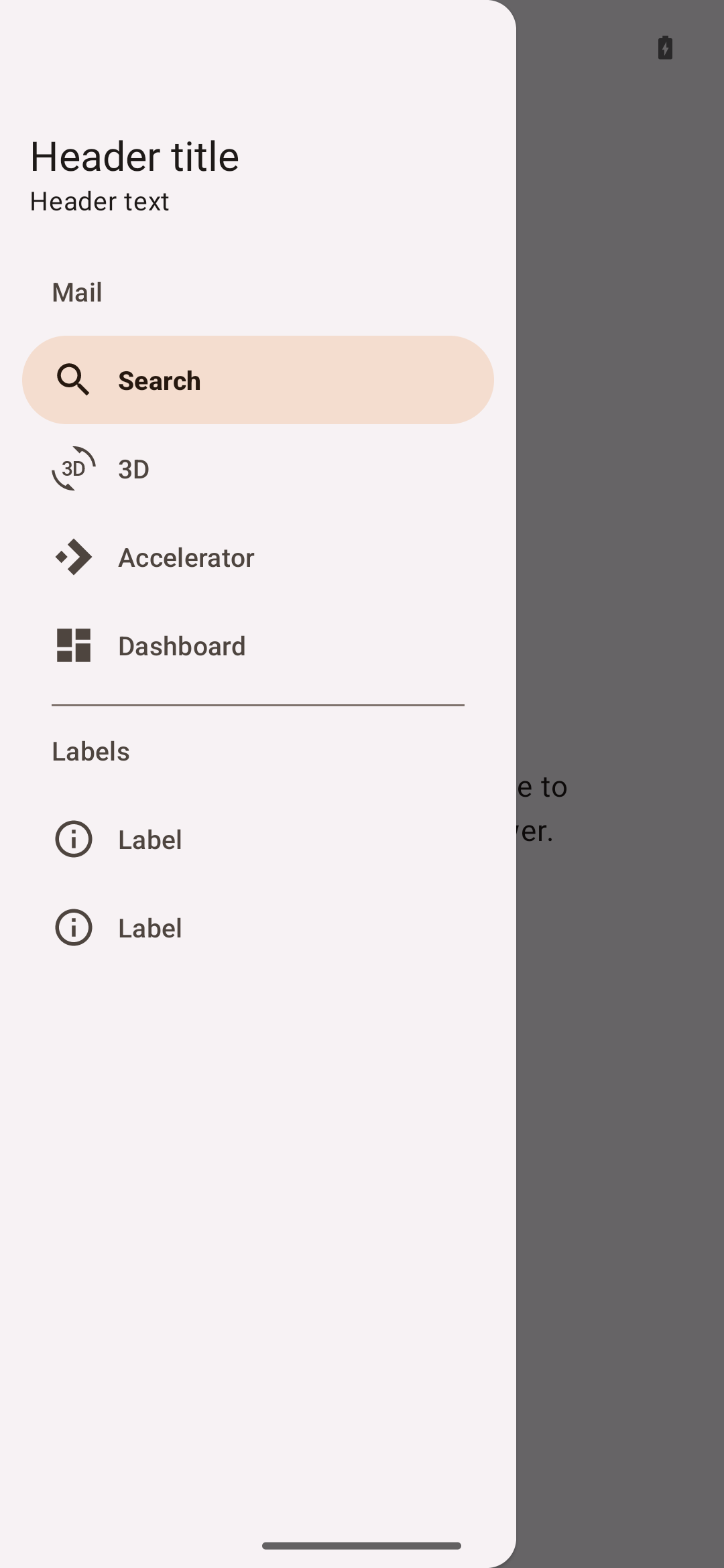The height and width of the screenshot is (1568, 724).
Task: Click the info icon beside the second Label
Action: [x=73, y=927]
